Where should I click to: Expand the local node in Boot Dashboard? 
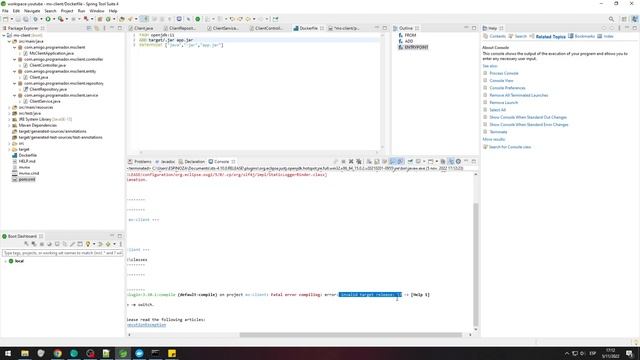click(x=5, y=261)
